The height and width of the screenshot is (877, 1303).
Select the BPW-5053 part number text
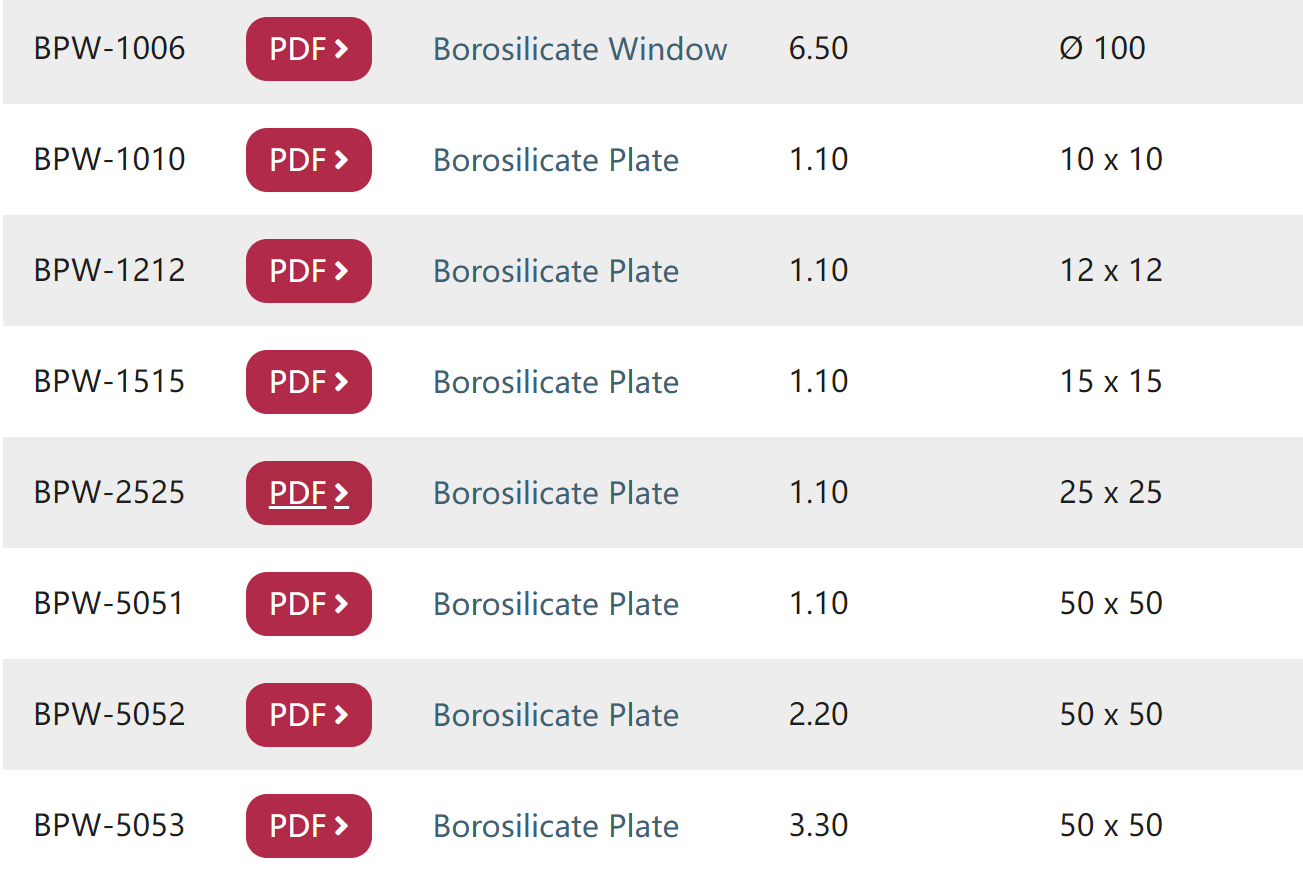click(110, 825)
